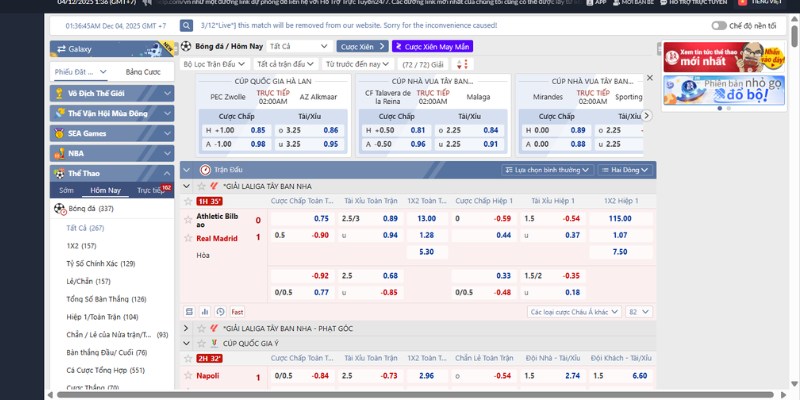The image size is (800, 400).
Task: Expand the GIẢI LALIGA TÂY BAN NHA - PHẠT GÓC league
Action: pos(186,328)
